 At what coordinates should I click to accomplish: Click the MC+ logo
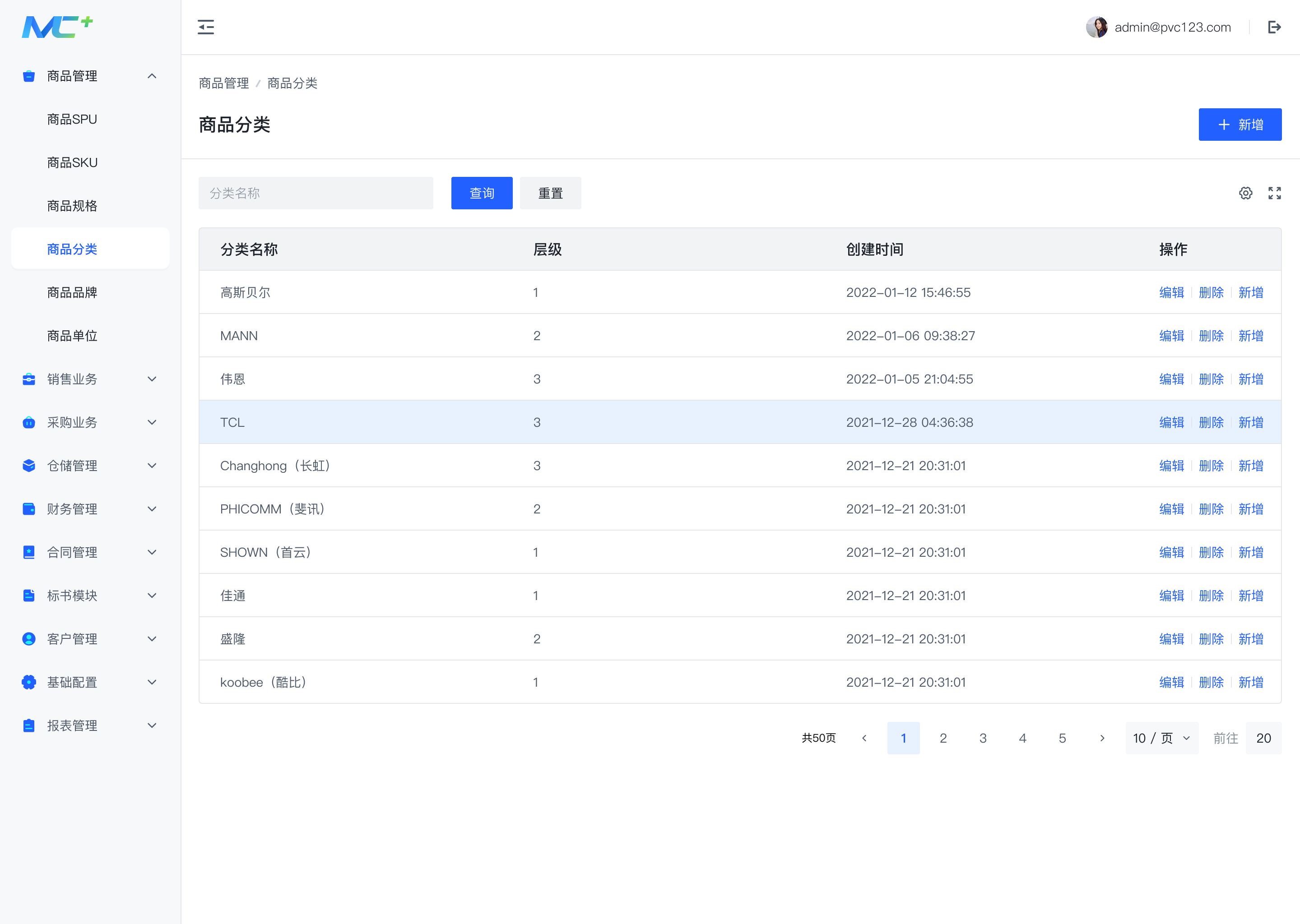tap(57, 27)
